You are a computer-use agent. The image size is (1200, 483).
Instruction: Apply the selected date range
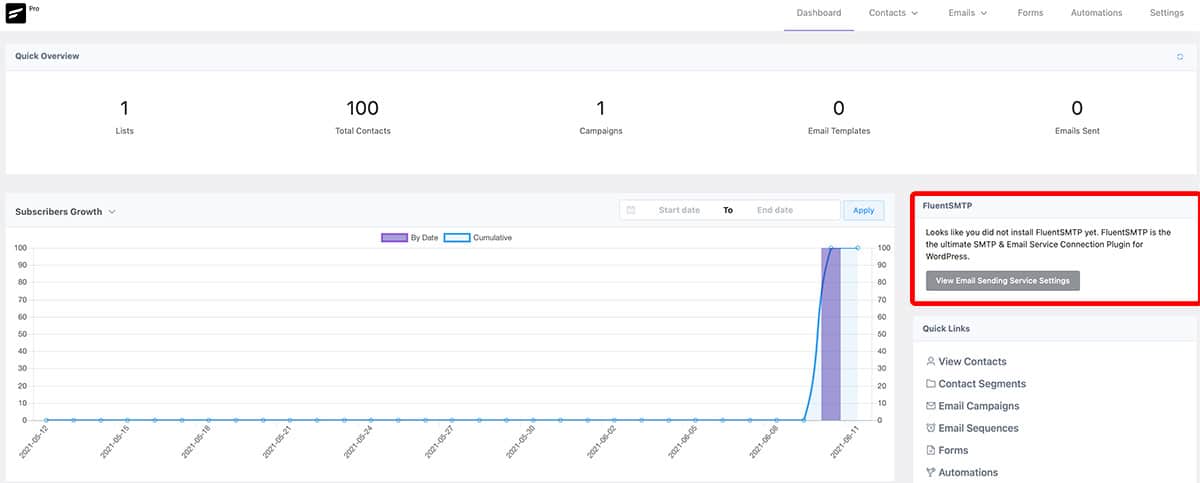click(864, 210)
